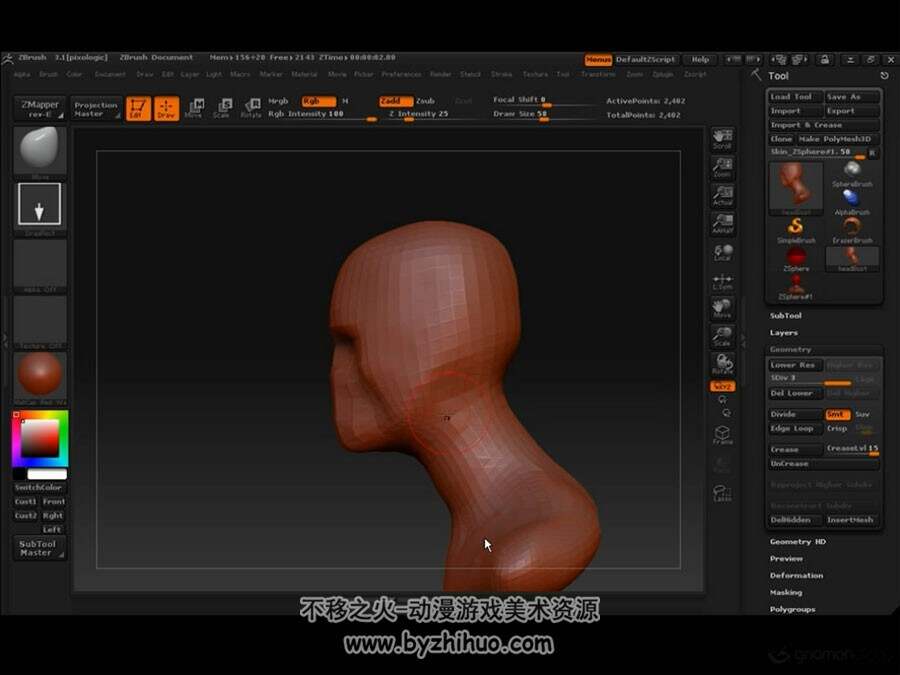Select the SimpleBrush tool
The image size is (900, 675).
796,231
